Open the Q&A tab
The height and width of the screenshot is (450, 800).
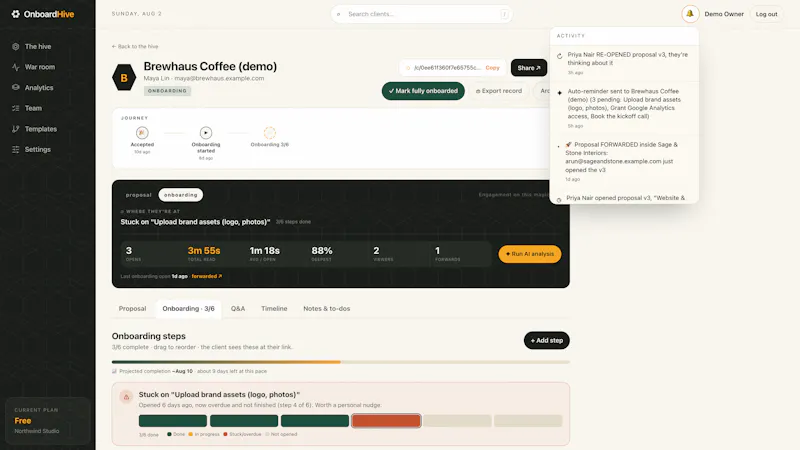(238, 309)
